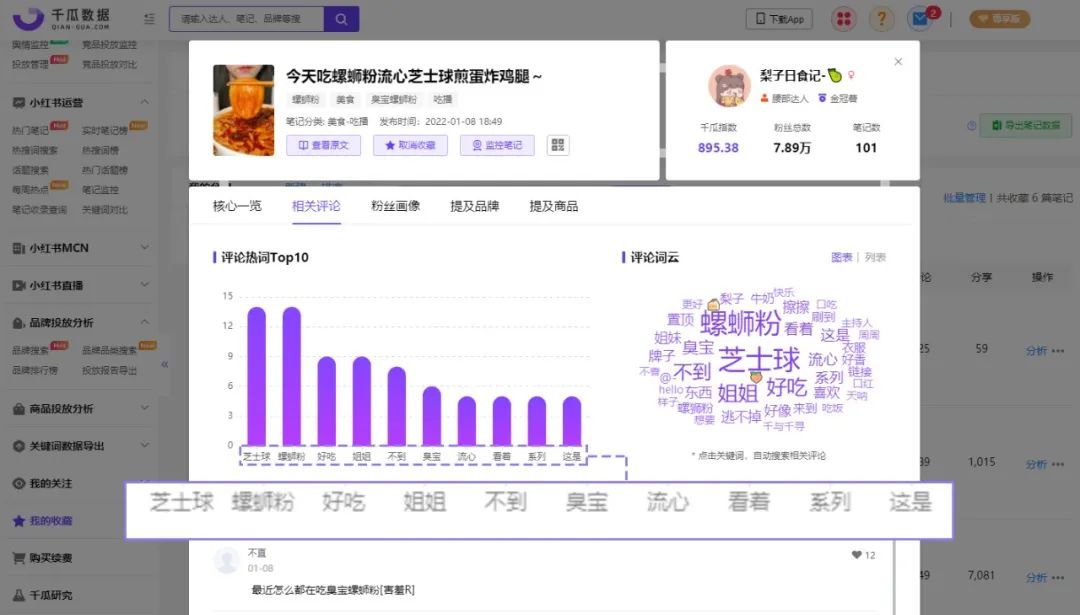Click the 监控笔记 monitoring icon button

tap(496, 144)
